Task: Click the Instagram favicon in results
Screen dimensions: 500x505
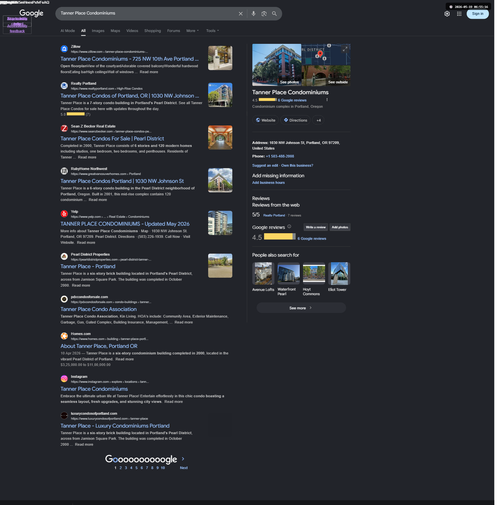Action: tap(64, 379)
